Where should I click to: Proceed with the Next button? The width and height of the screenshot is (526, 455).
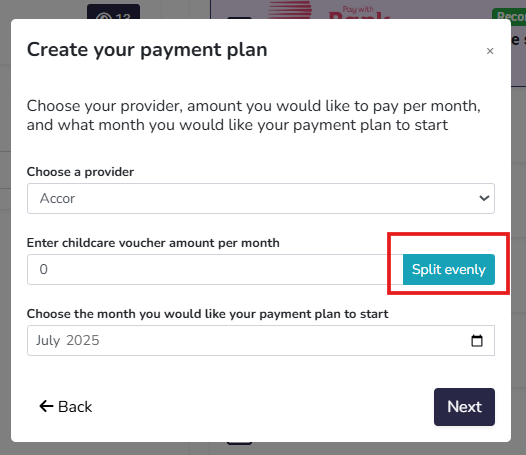click(464, 407)
